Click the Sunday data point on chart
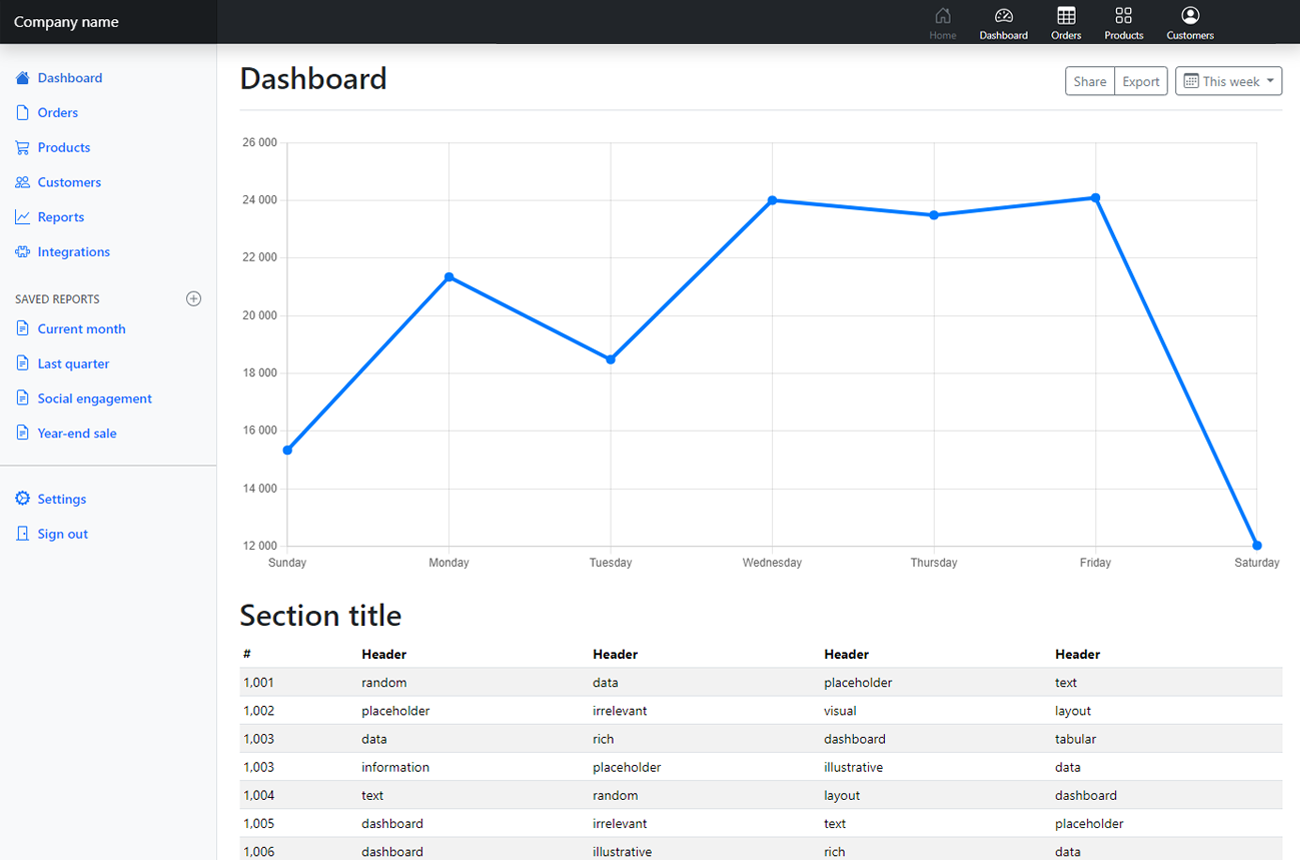This screenshot has height=860, width=1300. [287, 450]
